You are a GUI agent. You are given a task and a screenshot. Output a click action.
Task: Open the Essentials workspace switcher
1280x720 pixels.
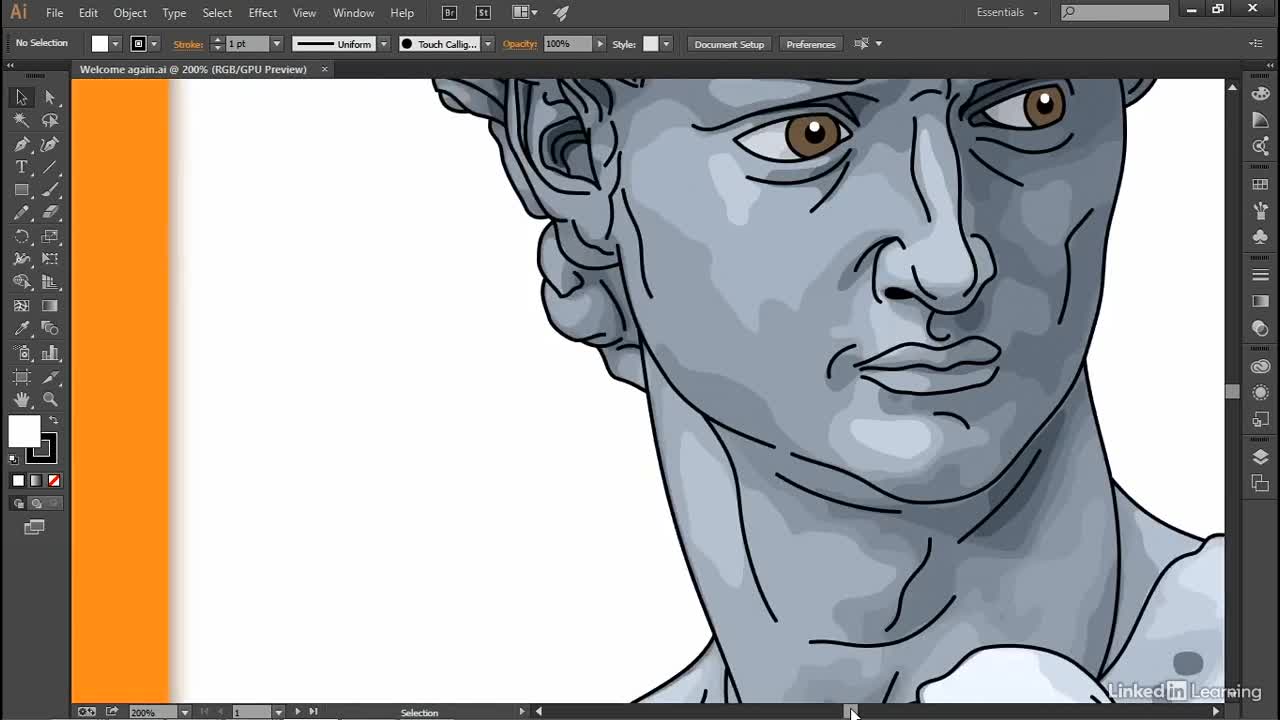[x=1007, y=13]
